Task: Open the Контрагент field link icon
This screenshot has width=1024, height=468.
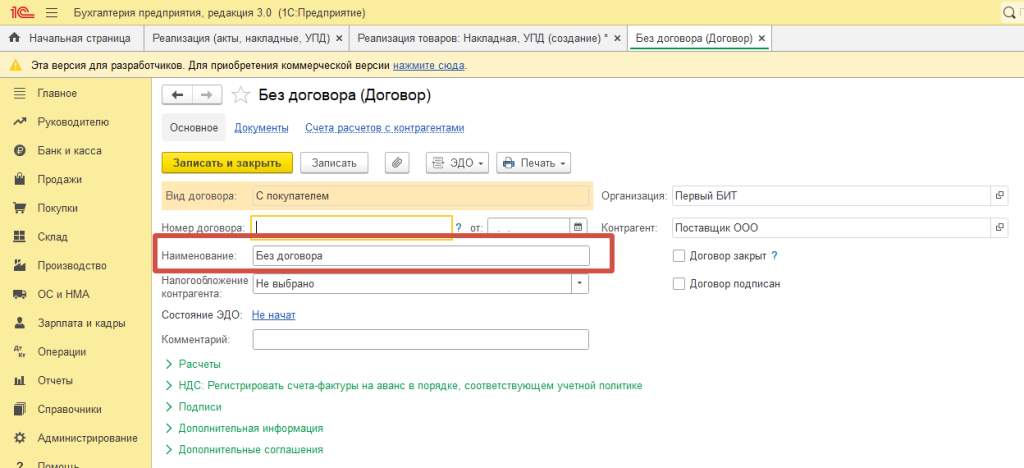Action: pos(1001,228)
